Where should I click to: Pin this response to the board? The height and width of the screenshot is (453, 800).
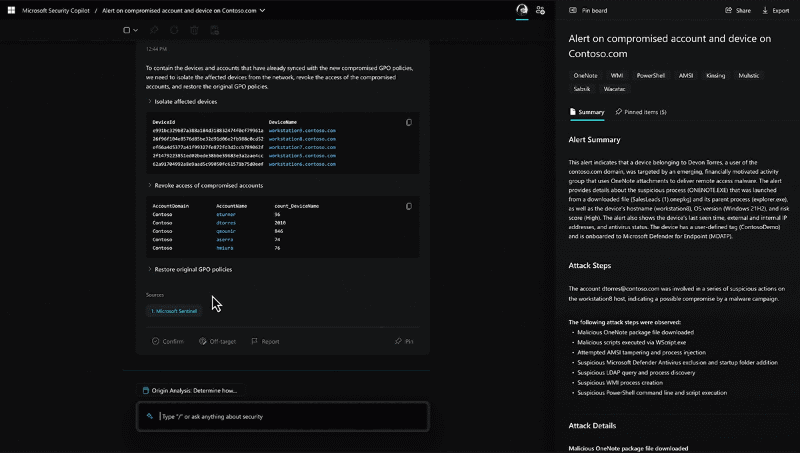pos(405,341)
